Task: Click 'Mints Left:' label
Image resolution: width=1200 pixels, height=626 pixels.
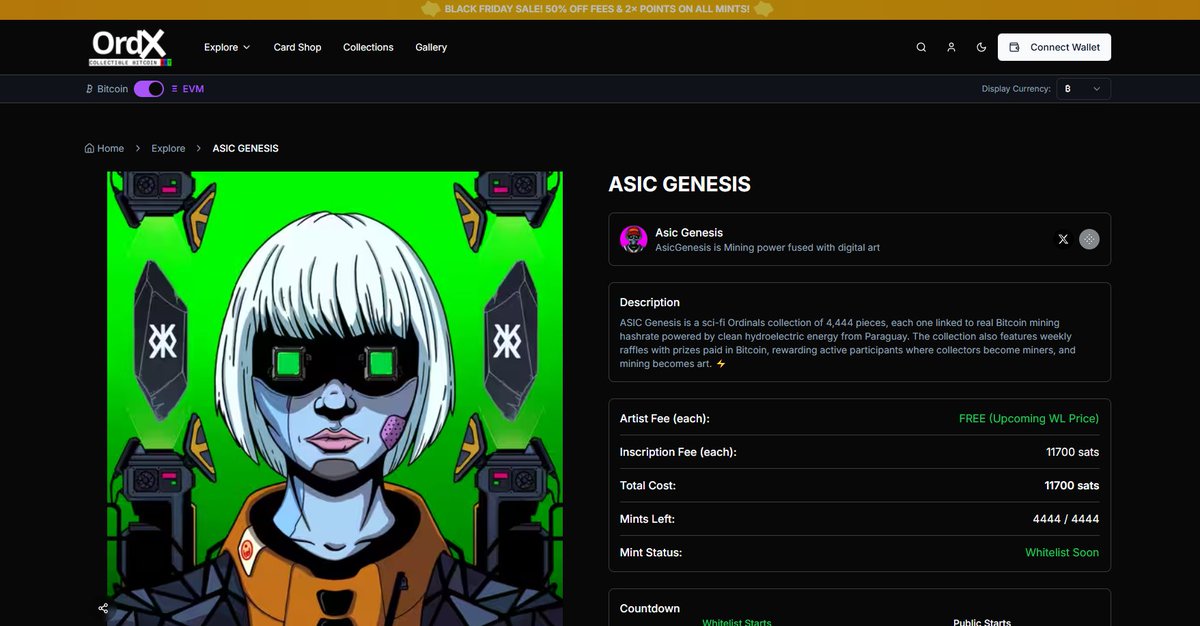Action: tap(647, 519)
